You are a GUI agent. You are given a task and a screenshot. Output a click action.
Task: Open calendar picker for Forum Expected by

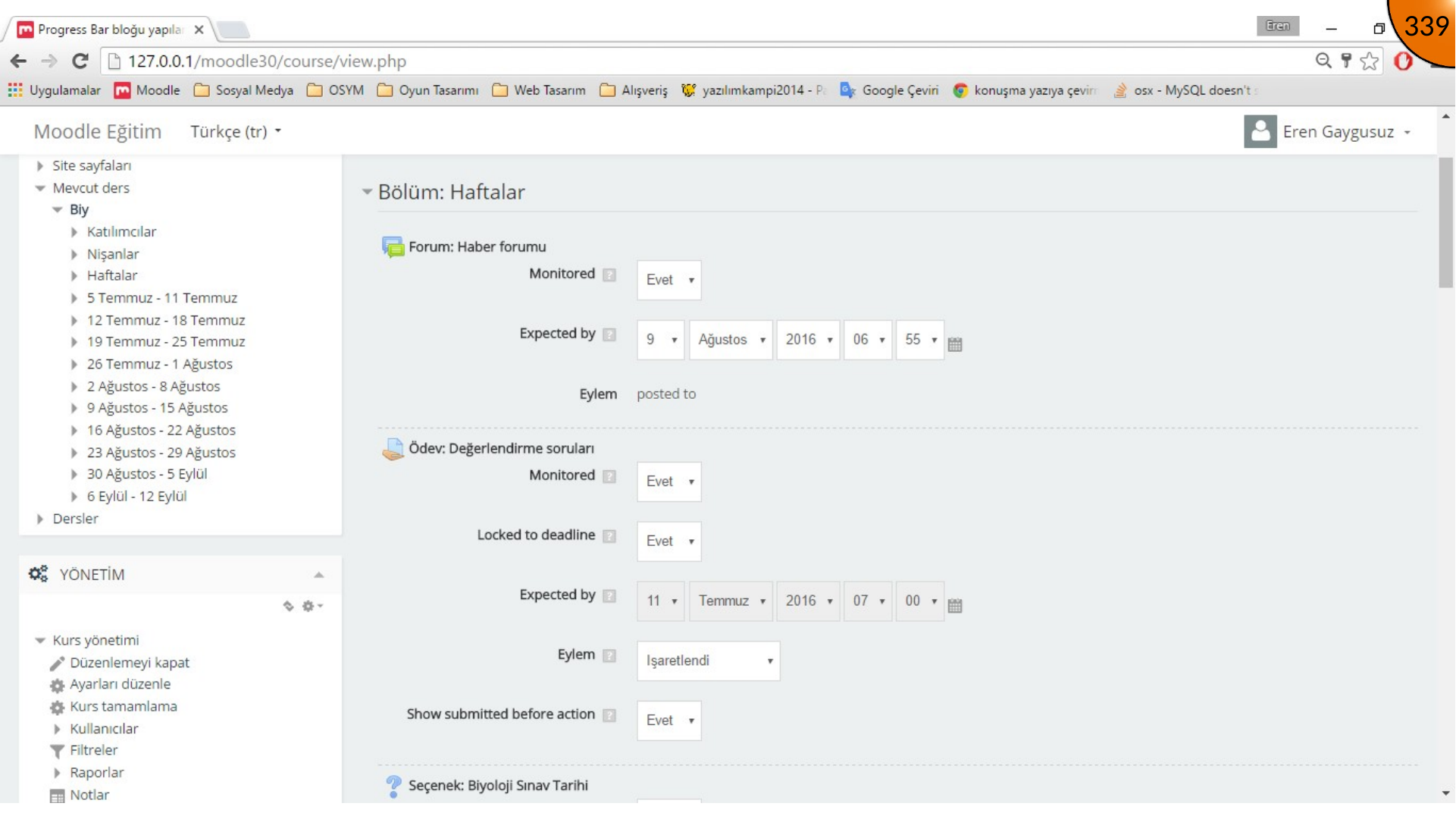click(955, 344)
